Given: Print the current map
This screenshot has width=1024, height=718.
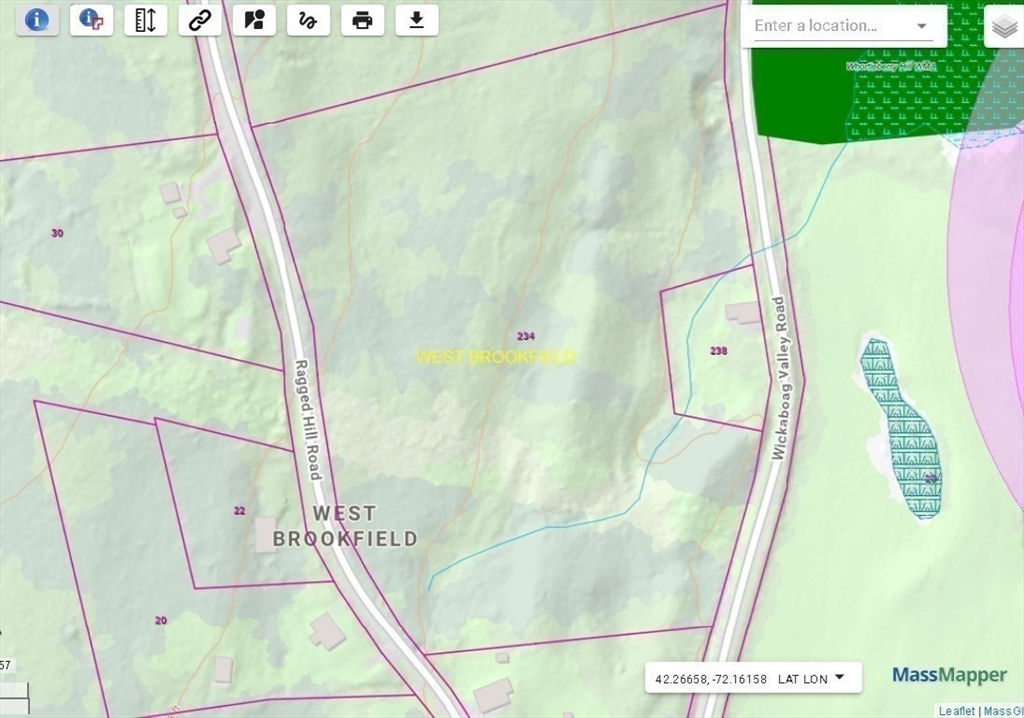Looking at the screenshot, I should point(362,20).
